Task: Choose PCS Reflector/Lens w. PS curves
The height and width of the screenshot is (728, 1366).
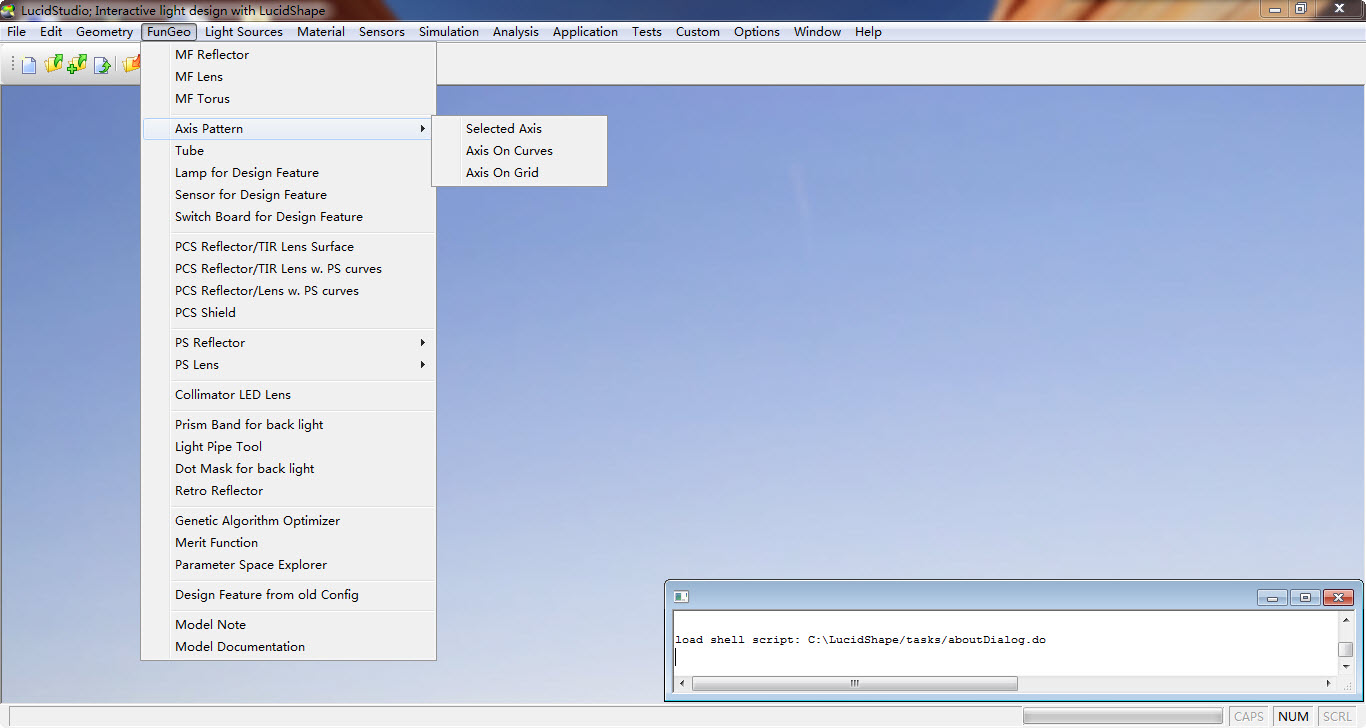Action: pyautogui.click(x=288, y=291)
